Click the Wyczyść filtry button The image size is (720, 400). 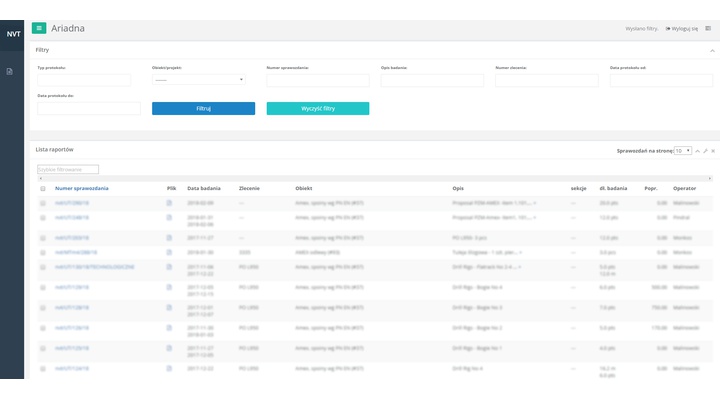317,108
